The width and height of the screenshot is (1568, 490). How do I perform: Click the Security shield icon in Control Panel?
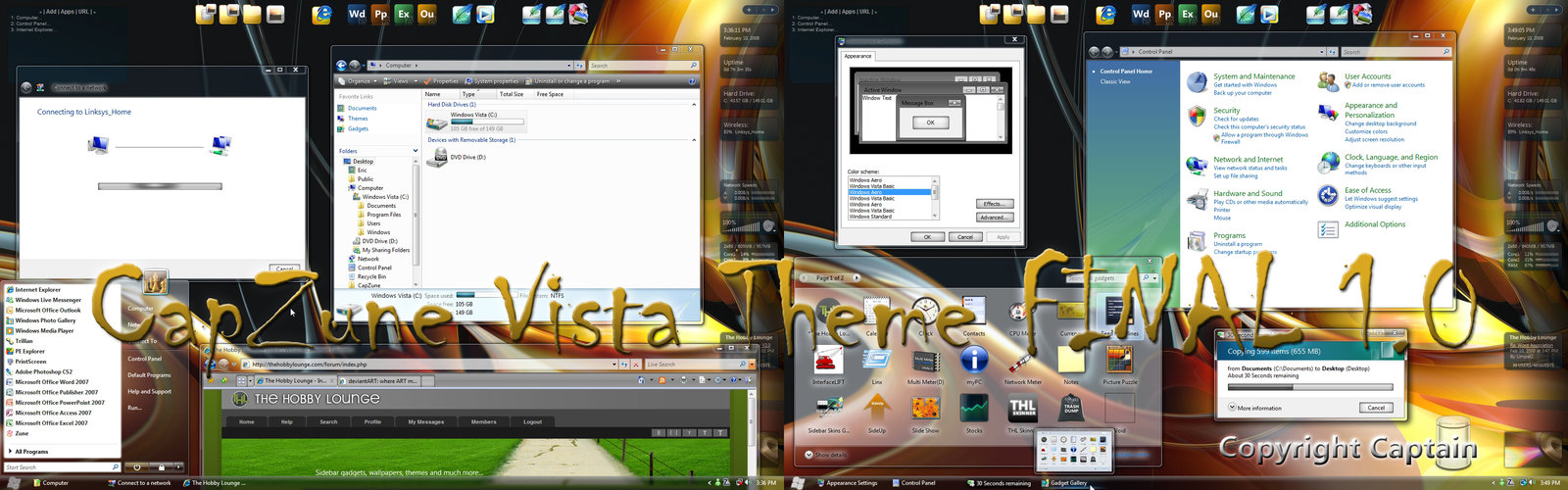pyautogui.click(x=1197, y=118)
